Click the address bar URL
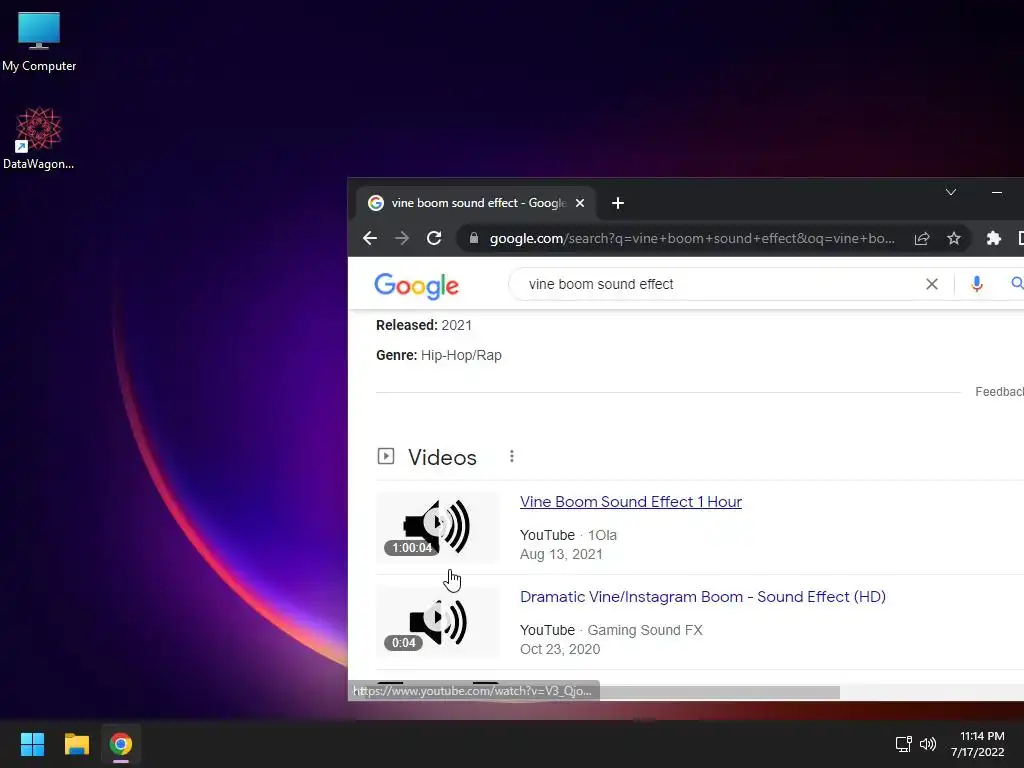1024x768 pixels. (692, 238)
